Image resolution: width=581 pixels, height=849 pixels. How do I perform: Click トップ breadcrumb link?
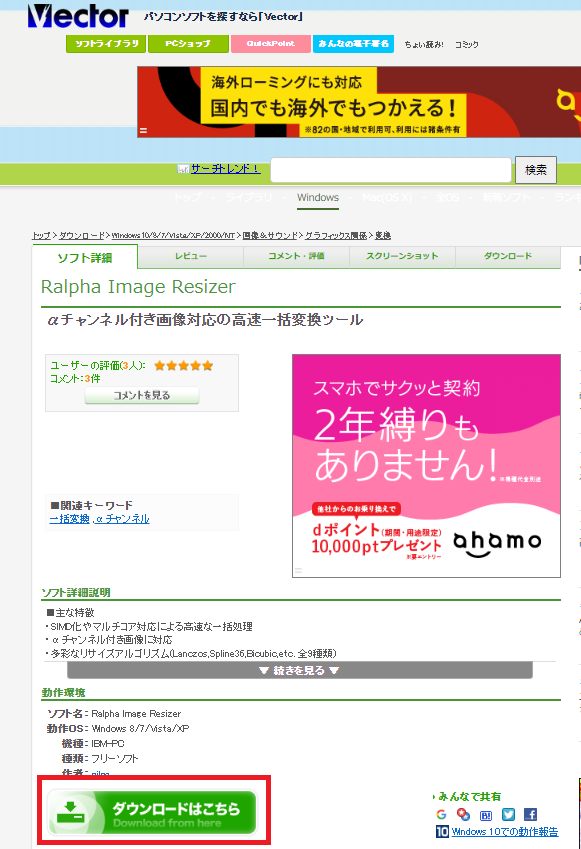tap(41, 236)
